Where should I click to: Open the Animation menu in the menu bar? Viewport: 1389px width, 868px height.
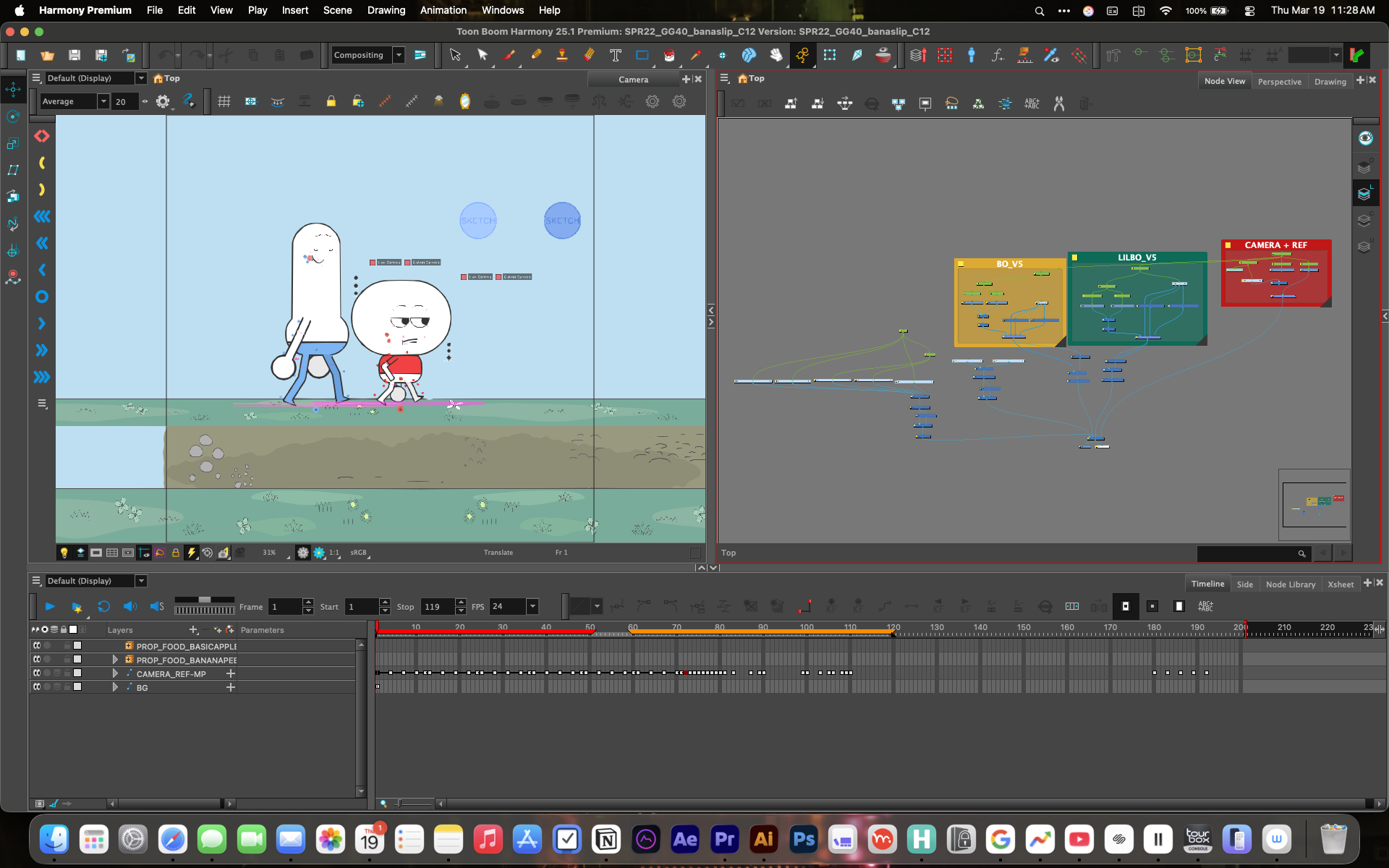(x=443, y=10)
